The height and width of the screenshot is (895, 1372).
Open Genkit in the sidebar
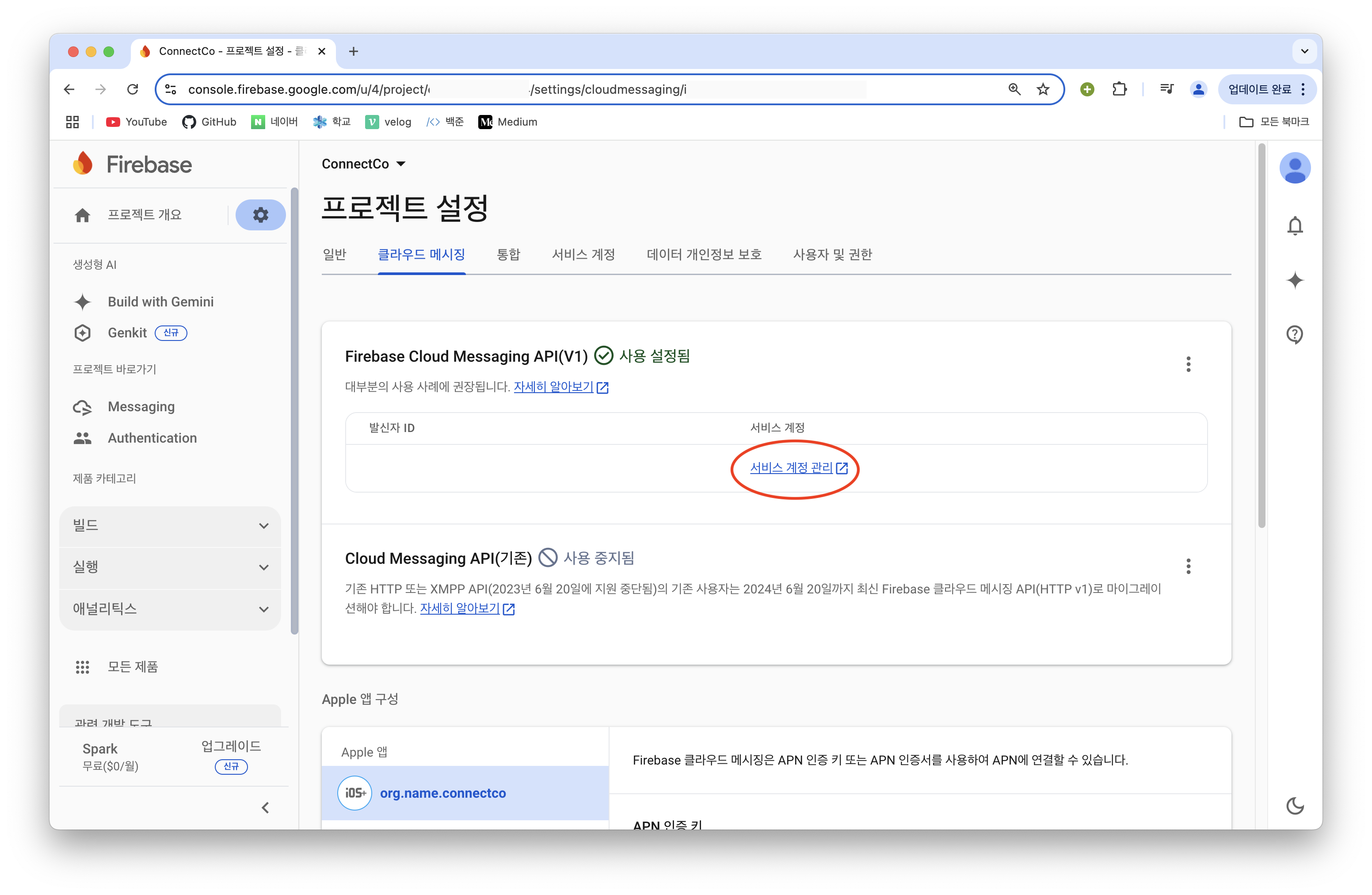[x=127, y=333]
